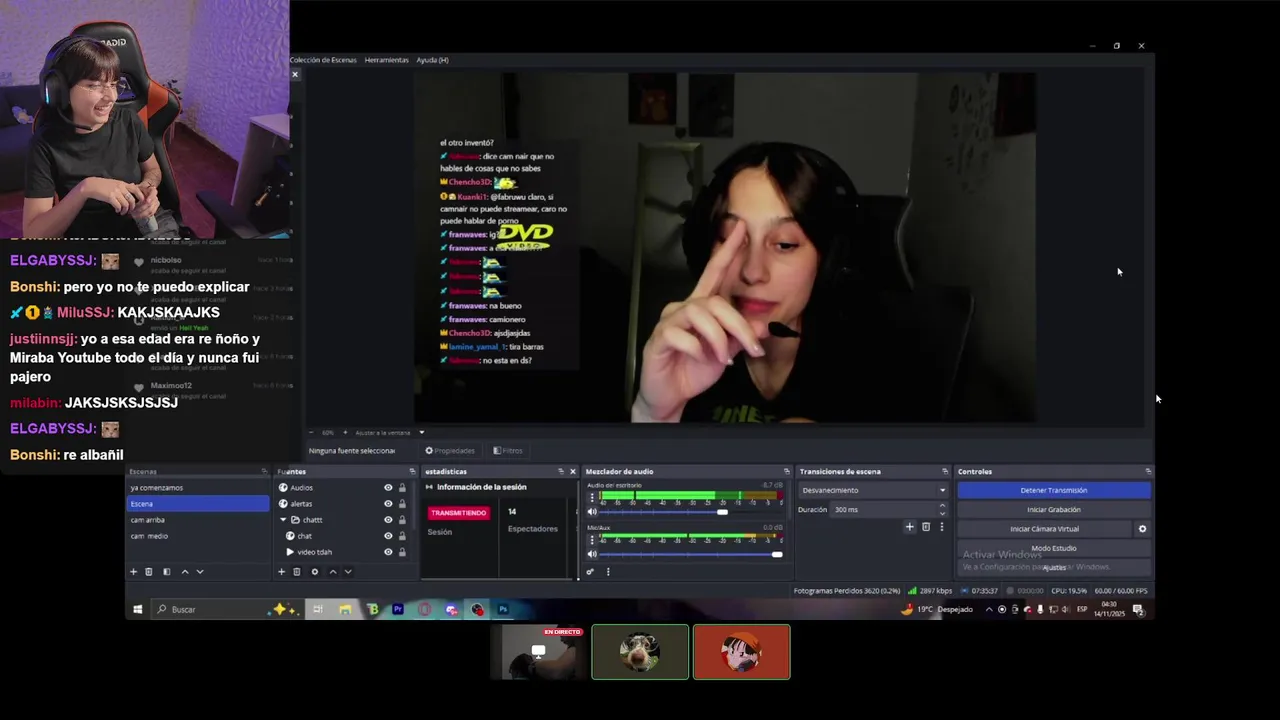Open Windows Start menu
Screen dimensions: 1280x720
click(138, 609)
